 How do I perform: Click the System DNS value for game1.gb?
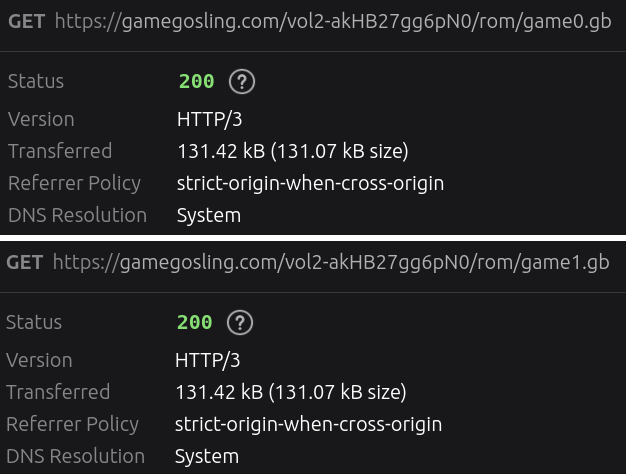point(207,456)
